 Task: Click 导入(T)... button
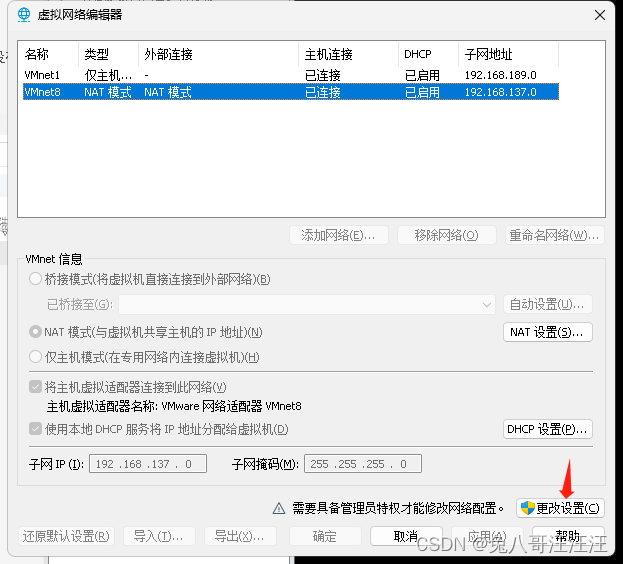tap(159, 536)
